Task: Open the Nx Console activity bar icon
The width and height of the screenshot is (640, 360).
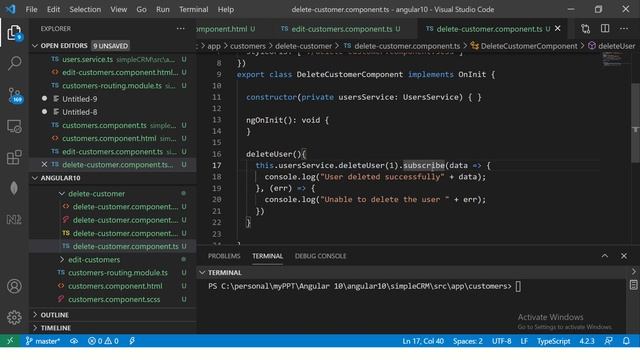Action: 14,220
